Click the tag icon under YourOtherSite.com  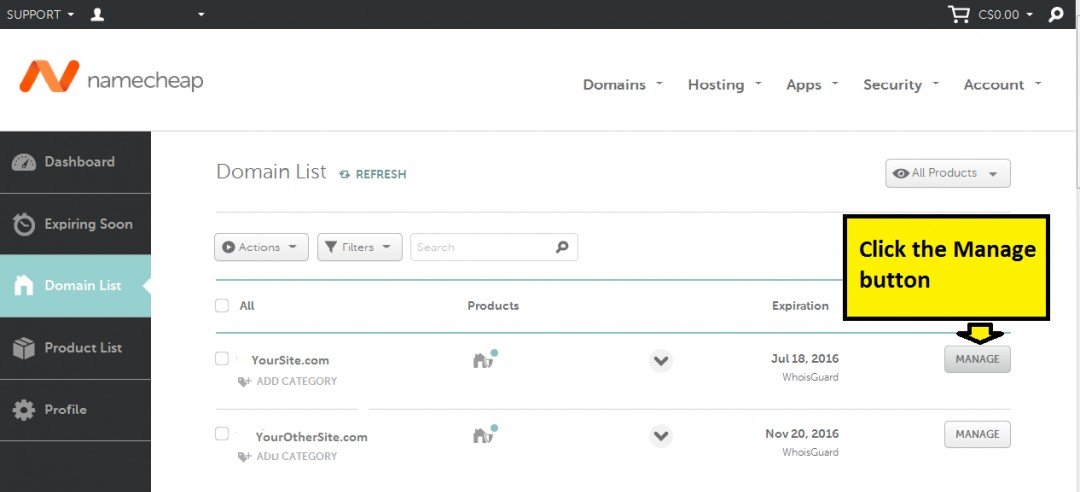244,456
